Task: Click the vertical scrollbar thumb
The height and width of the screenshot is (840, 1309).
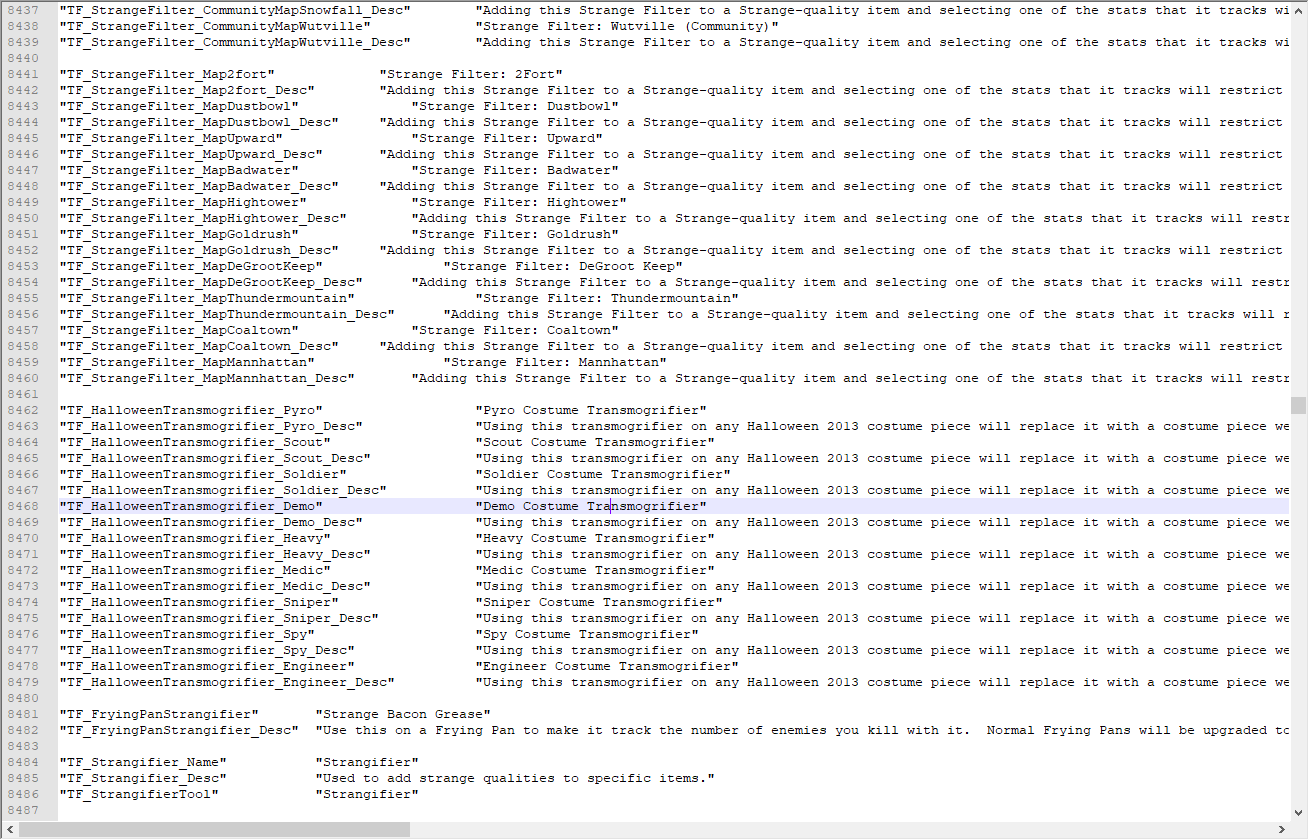Action: 1298,405
